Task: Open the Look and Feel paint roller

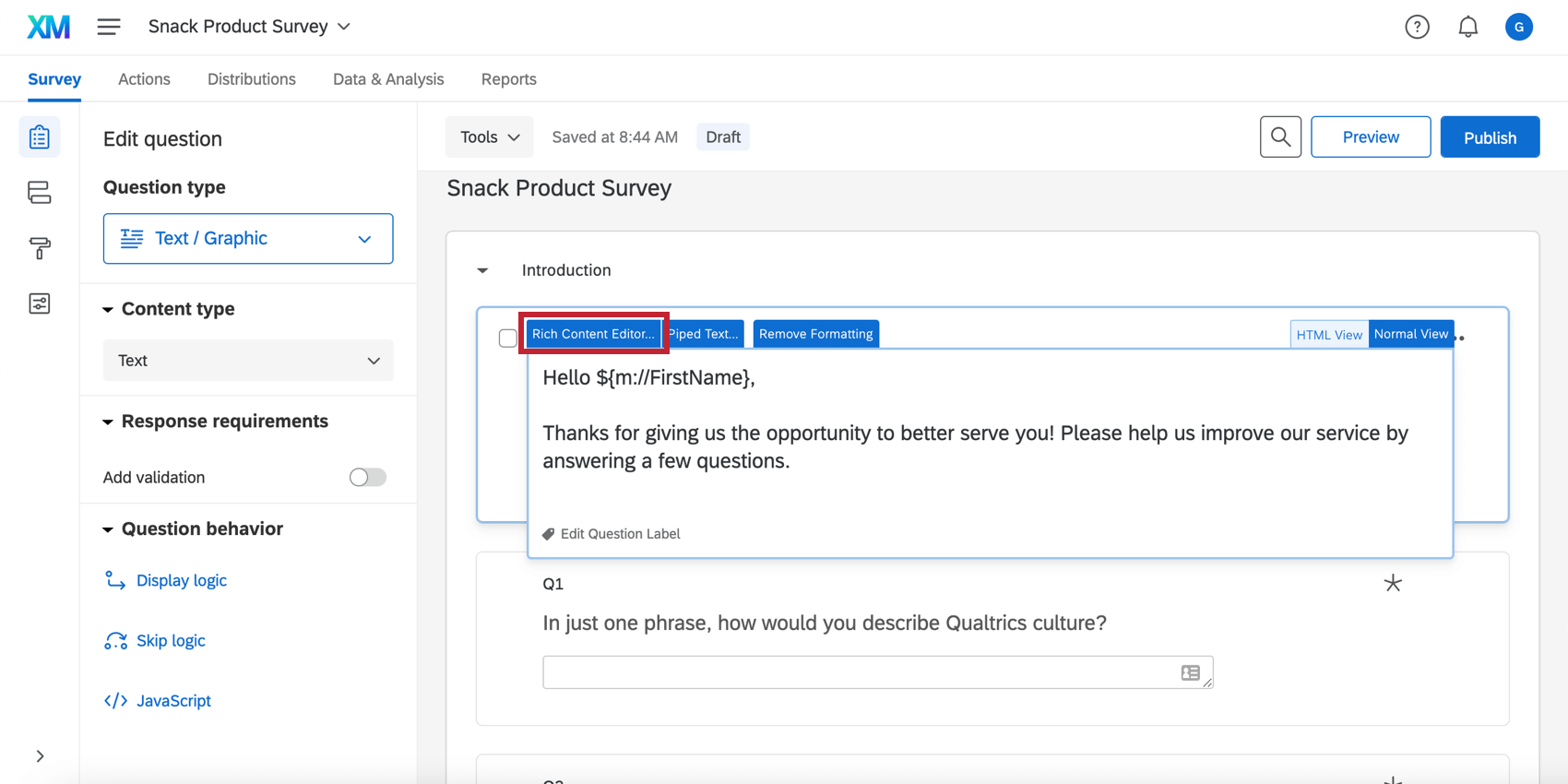Action: tap(39, 248)
